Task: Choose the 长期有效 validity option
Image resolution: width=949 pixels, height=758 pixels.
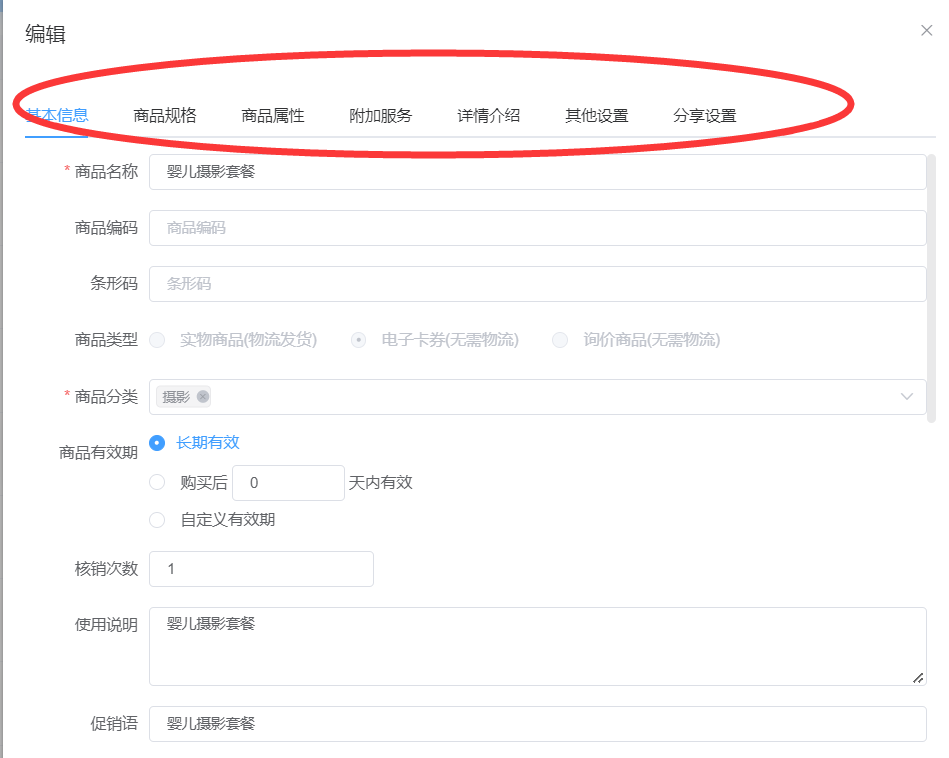Action: 157,443
